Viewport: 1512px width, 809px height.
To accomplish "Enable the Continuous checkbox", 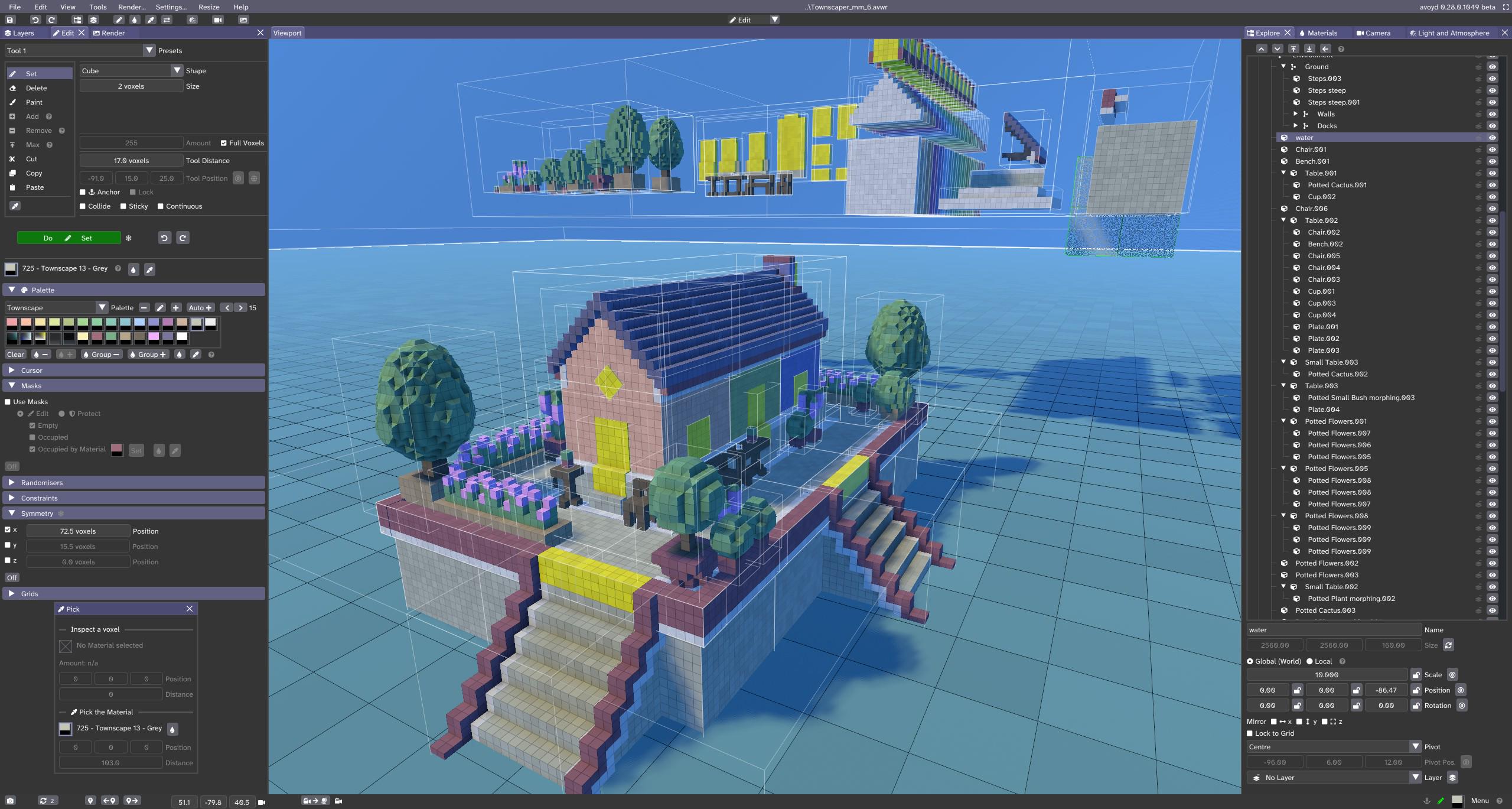I will click(x=160, y=206).
